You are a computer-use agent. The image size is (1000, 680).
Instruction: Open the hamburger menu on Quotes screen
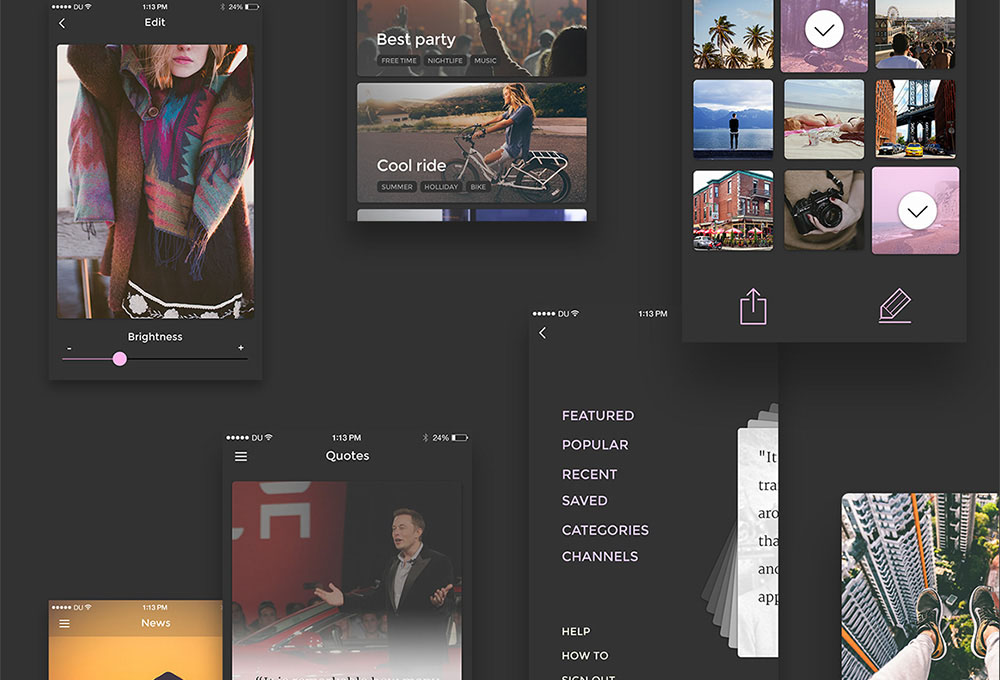click(241, 457)
